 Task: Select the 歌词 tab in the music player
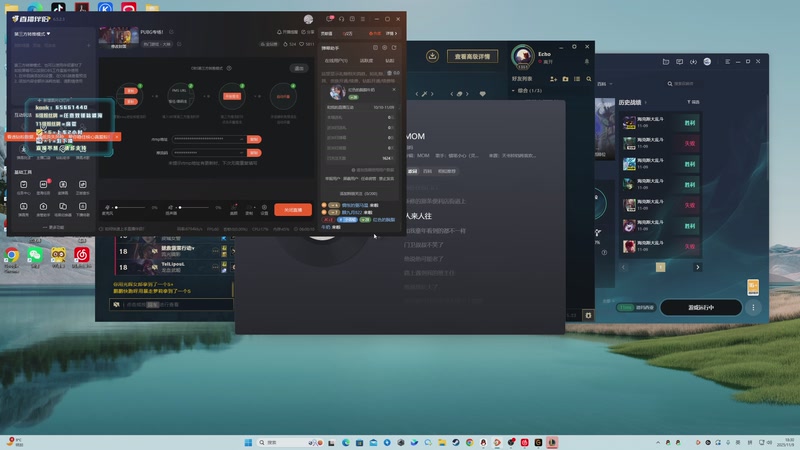[x=412, y=171]
